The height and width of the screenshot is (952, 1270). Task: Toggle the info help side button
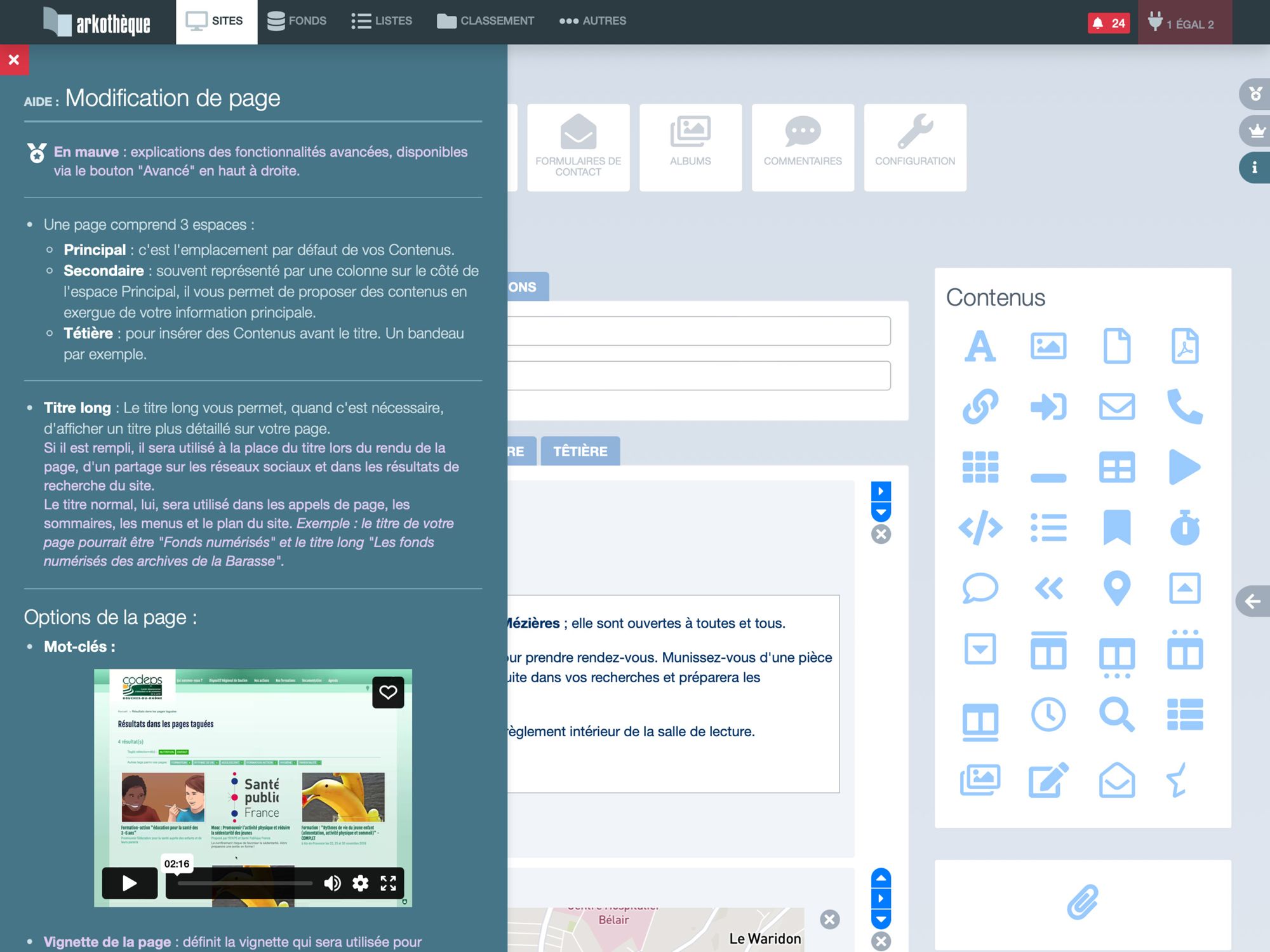[x=1254, y=168]
